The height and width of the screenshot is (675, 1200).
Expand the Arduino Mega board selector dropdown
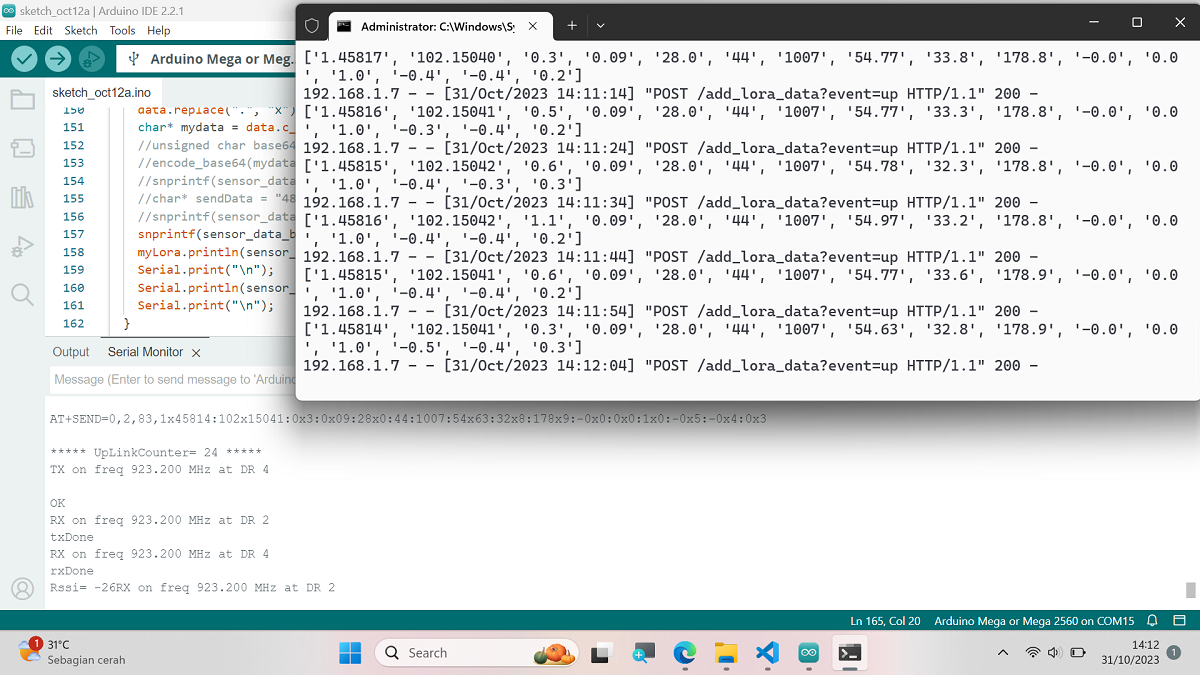pyautogui.click(x=210, y=59)
